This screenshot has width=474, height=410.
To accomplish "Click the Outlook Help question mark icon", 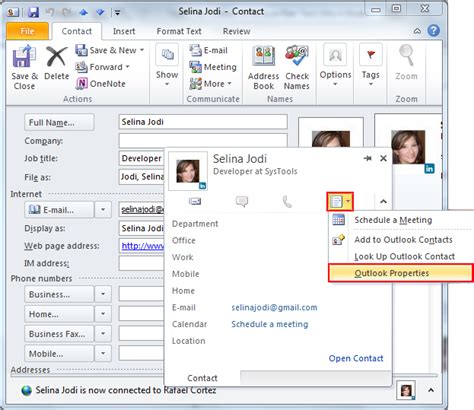I will pyautogui.click(x=434, y=31).
